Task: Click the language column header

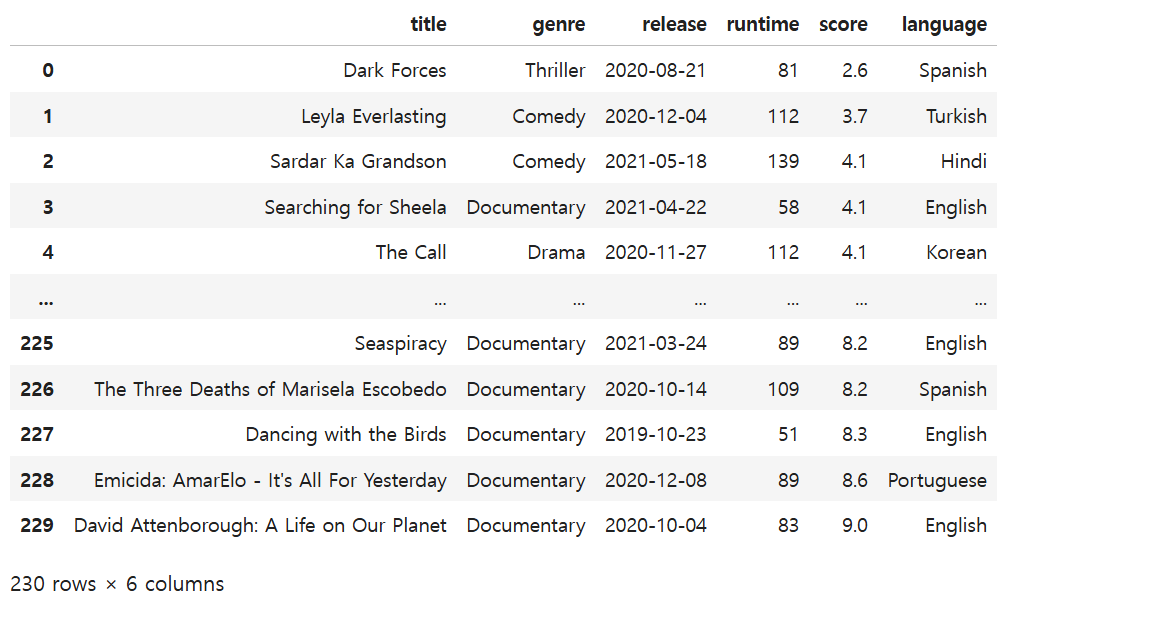Action: pos(944,25)
